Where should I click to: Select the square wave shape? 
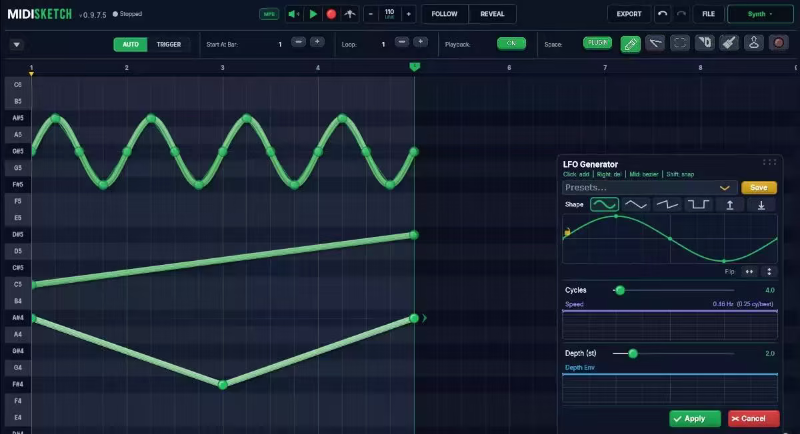point(698,205)
